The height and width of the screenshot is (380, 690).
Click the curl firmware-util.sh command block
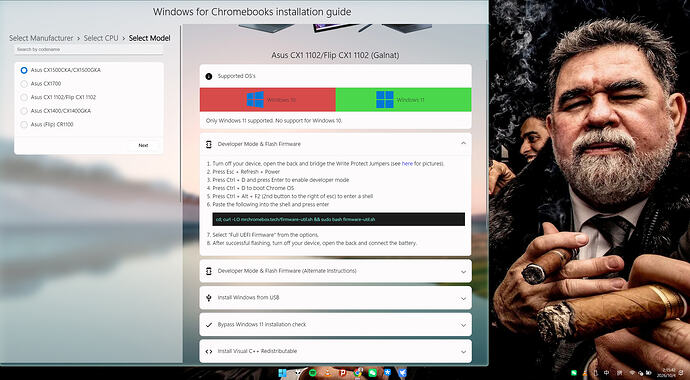[x=338, y=219]
